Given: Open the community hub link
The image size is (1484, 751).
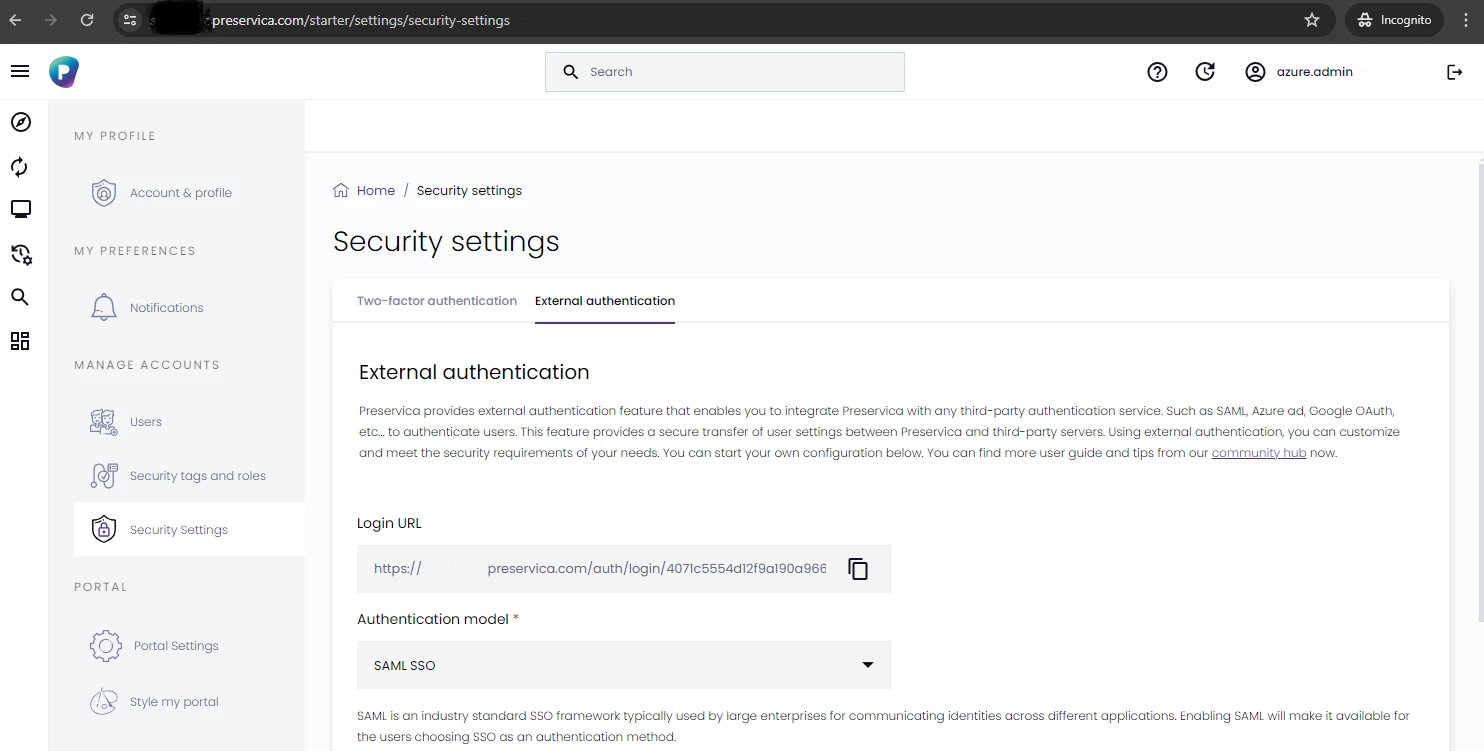Looking at the screenshot, I should (x=1258, y=453).
